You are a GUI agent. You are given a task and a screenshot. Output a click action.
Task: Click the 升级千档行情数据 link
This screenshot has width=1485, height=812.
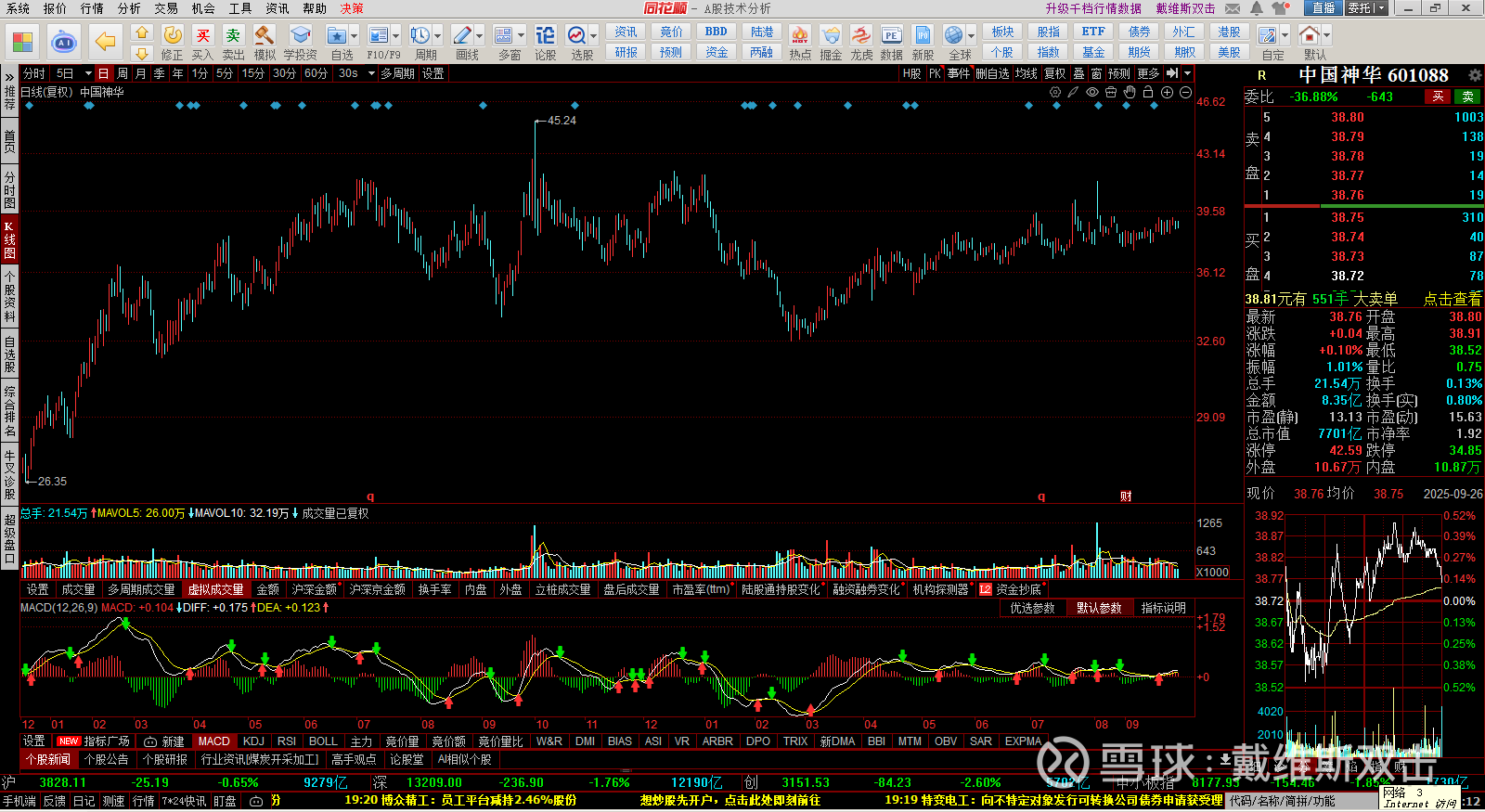(1093, 8)
